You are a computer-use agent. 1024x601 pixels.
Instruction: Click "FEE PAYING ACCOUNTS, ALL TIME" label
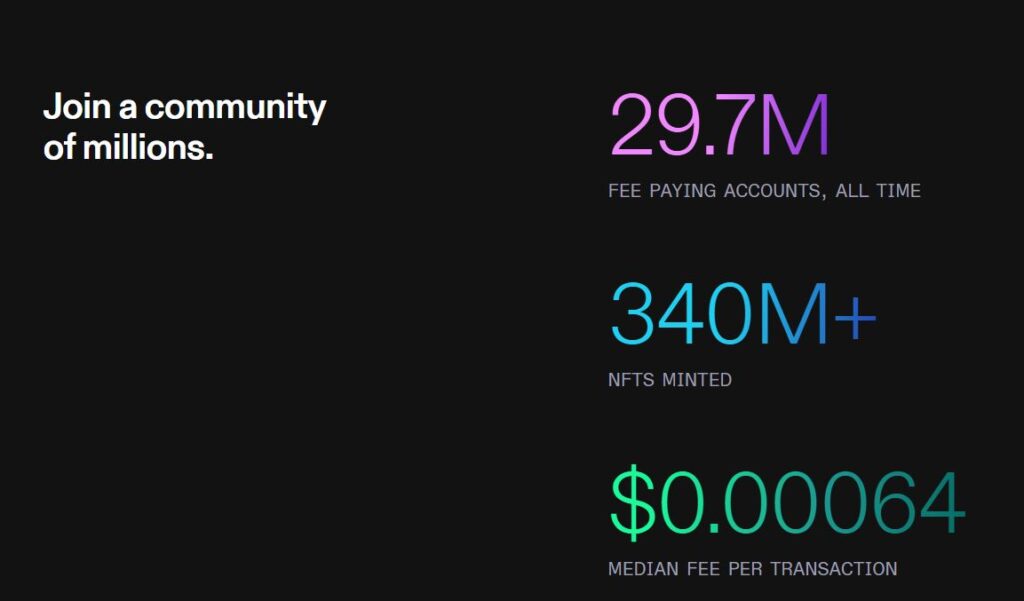click(x=764, y=190)
